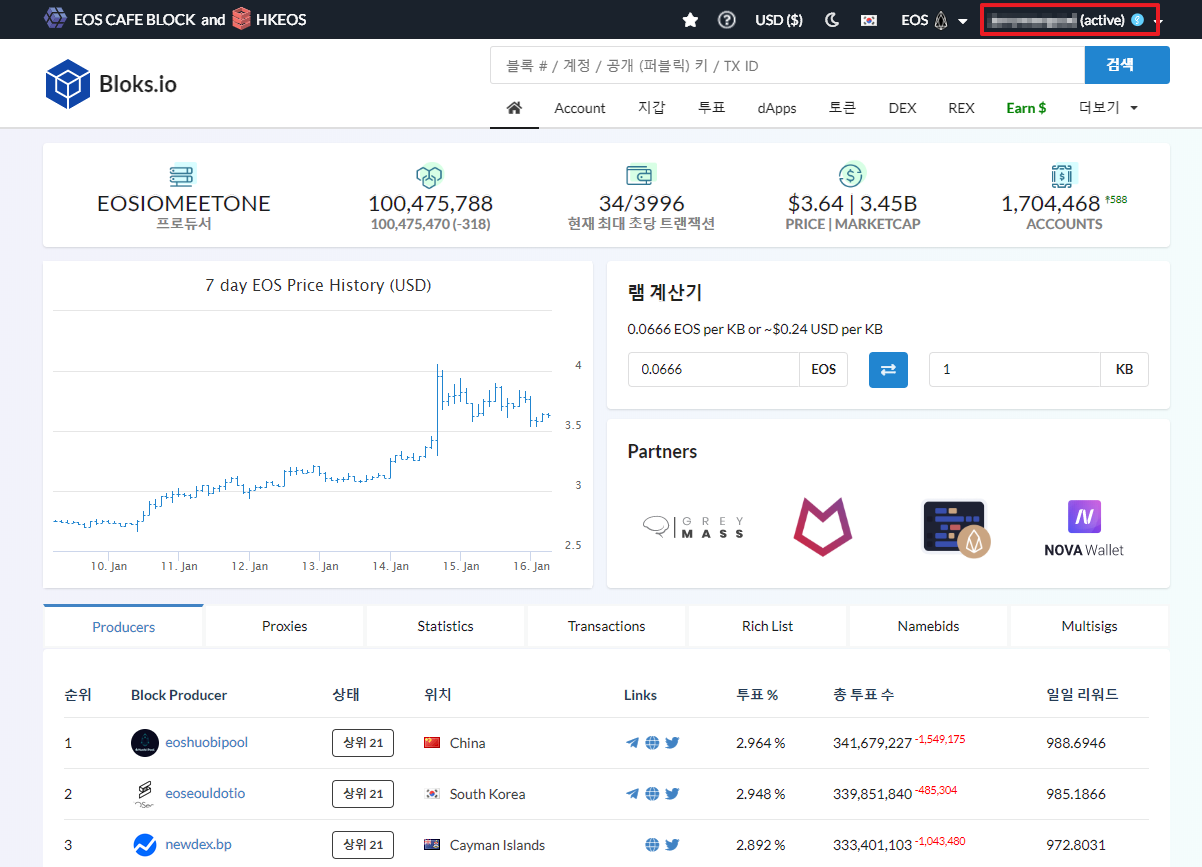Click newdex.bp's 상위 21 status badge
This screenshot has height=867, width=1202.
(x=363, y=844)
